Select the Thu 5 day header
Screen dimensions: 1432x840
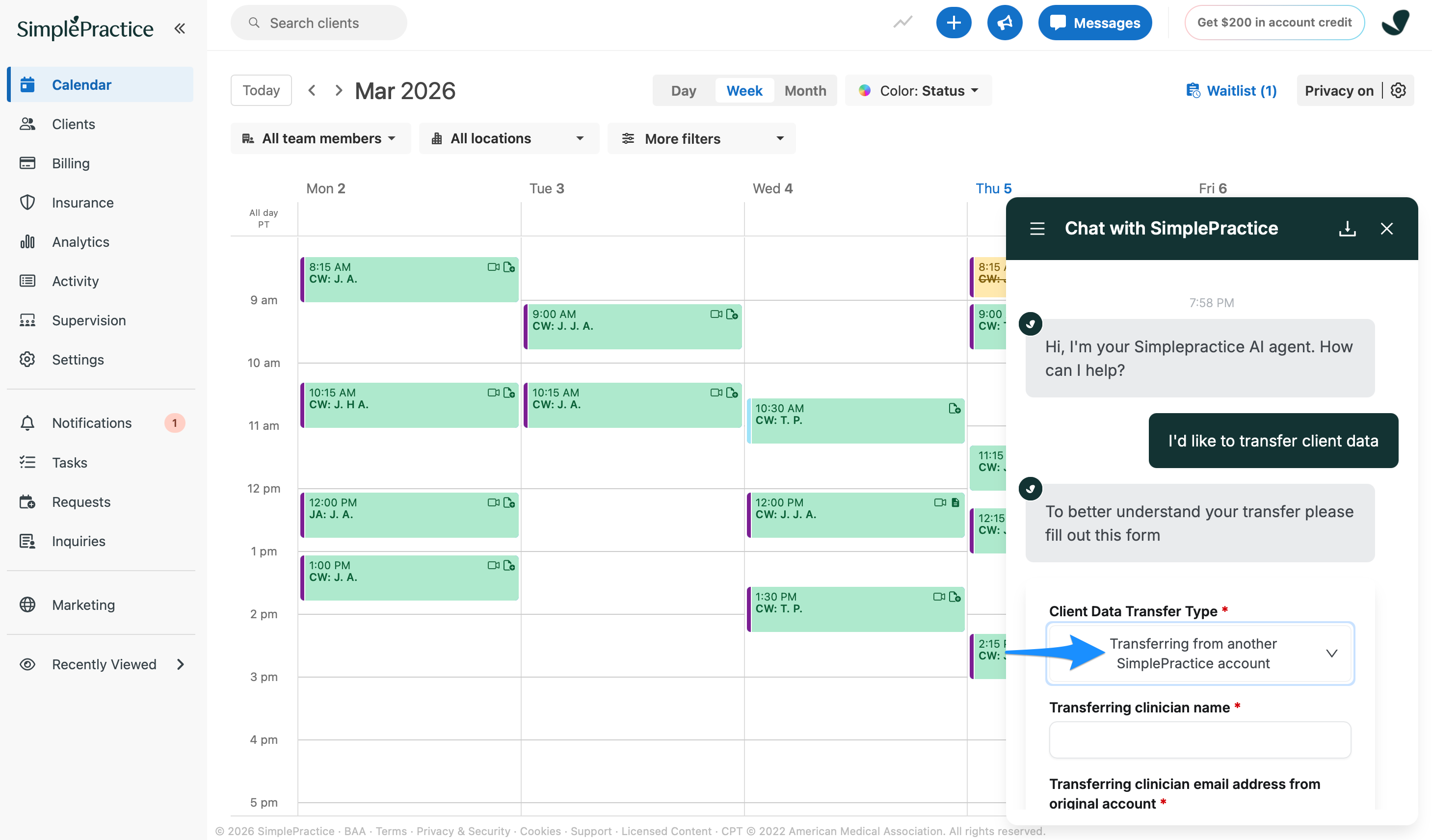pyautogui.click(x=993, y=188)
